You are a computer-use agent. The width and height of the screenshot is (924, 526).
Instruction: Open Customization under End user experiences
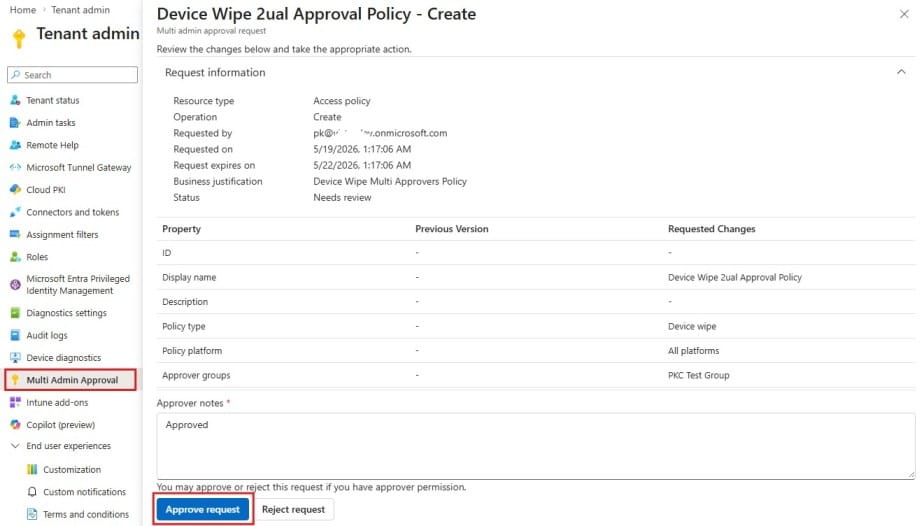point(72,469)
